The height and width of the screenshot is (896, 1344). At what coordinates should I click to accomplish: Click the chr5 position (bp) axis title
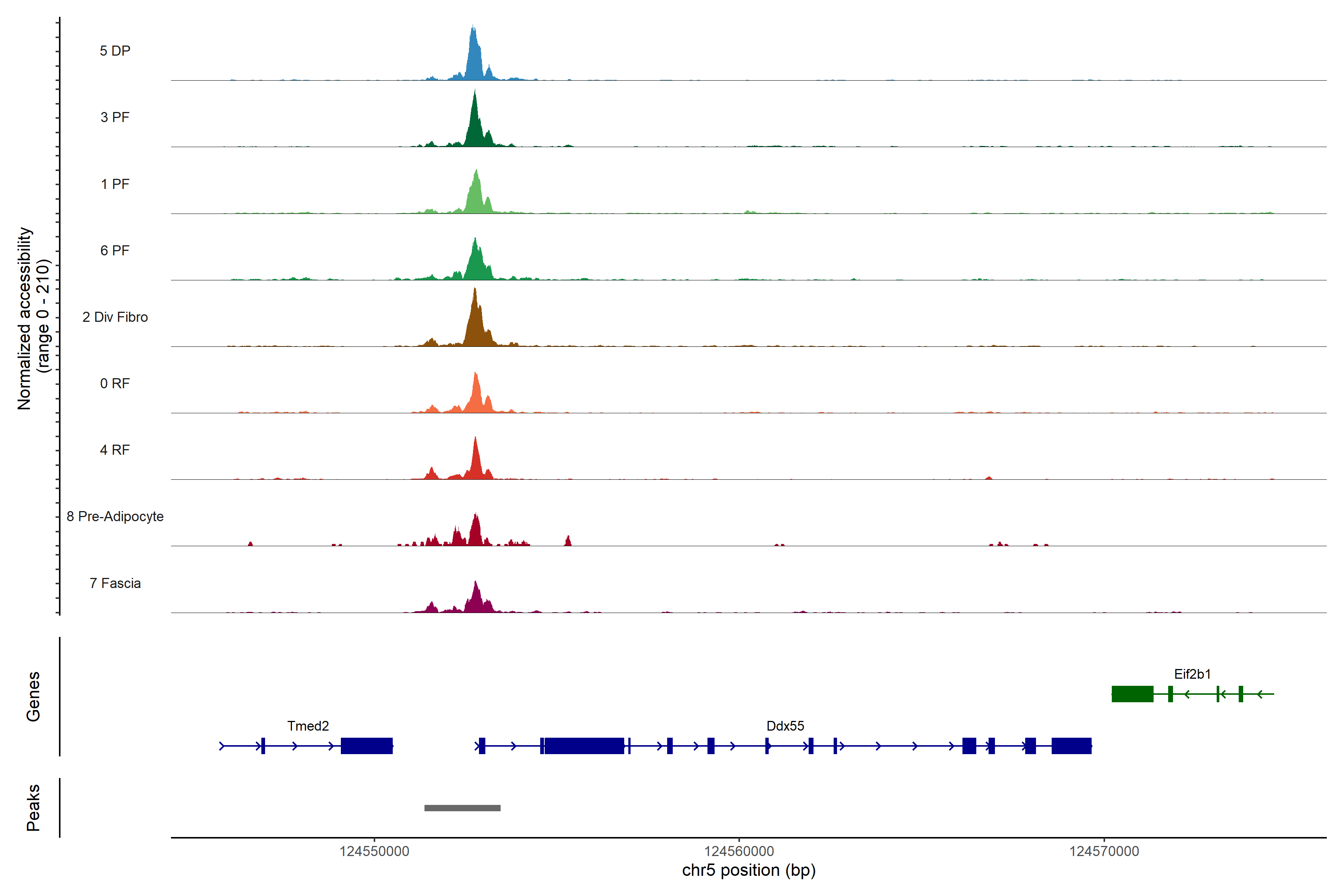tap(749, 870)
